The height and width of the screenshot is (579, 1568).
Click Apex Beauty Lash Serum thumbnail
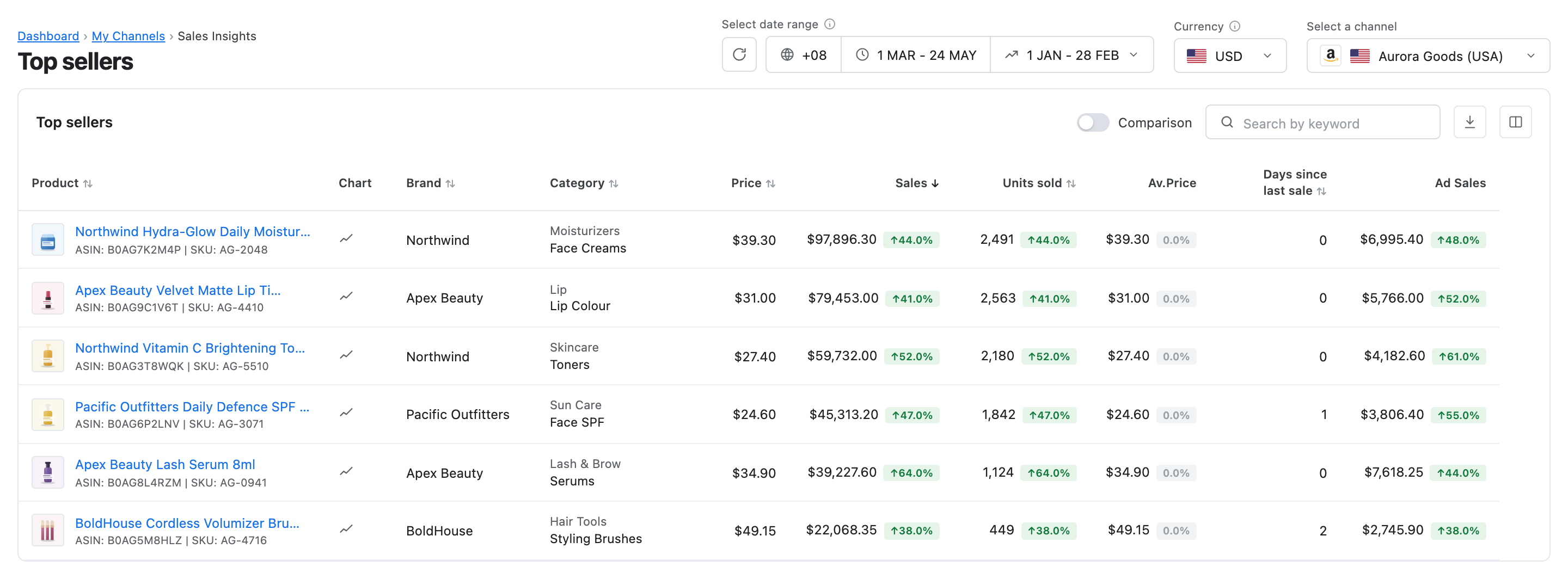coord(47,472)
